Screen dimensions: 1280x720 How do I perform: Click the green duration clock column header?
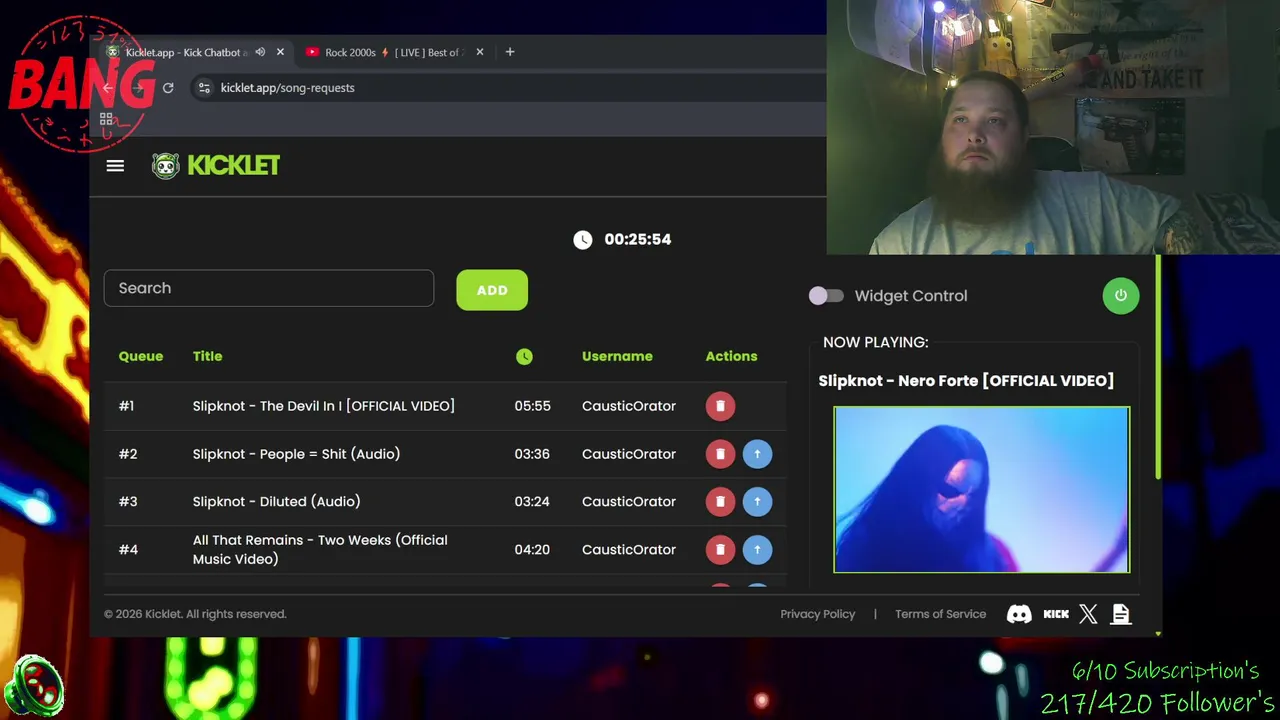tap(524, 356)
